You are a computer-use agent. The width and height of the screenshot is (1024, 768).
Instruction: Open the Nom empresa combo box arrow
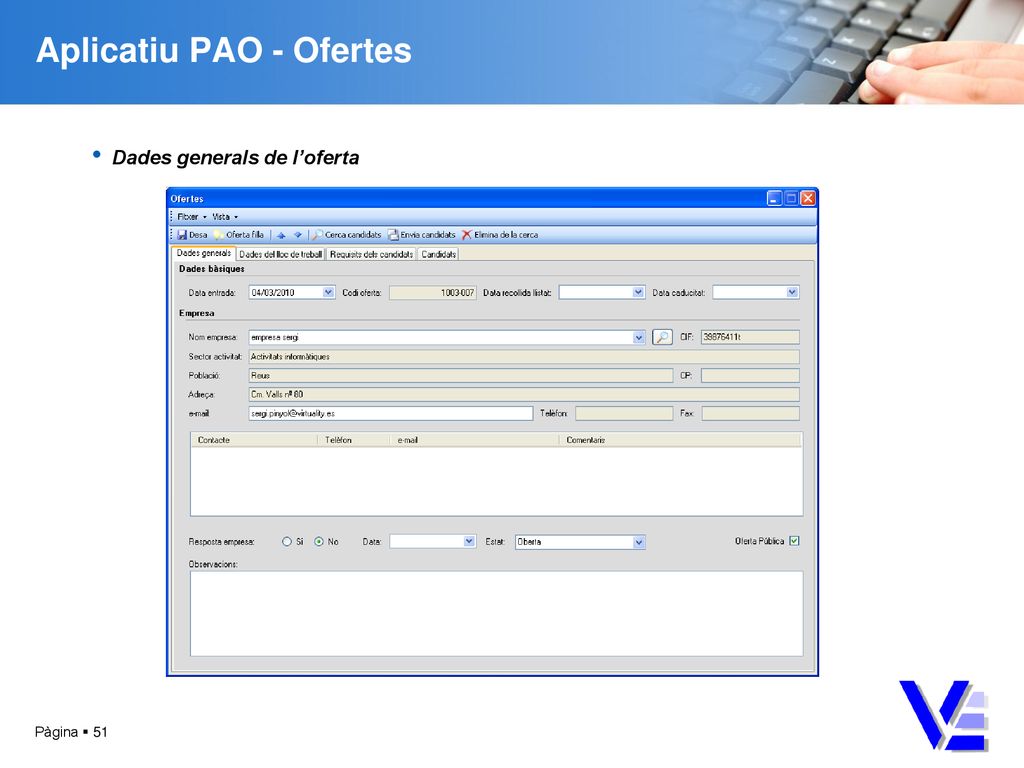pos(639,338)
